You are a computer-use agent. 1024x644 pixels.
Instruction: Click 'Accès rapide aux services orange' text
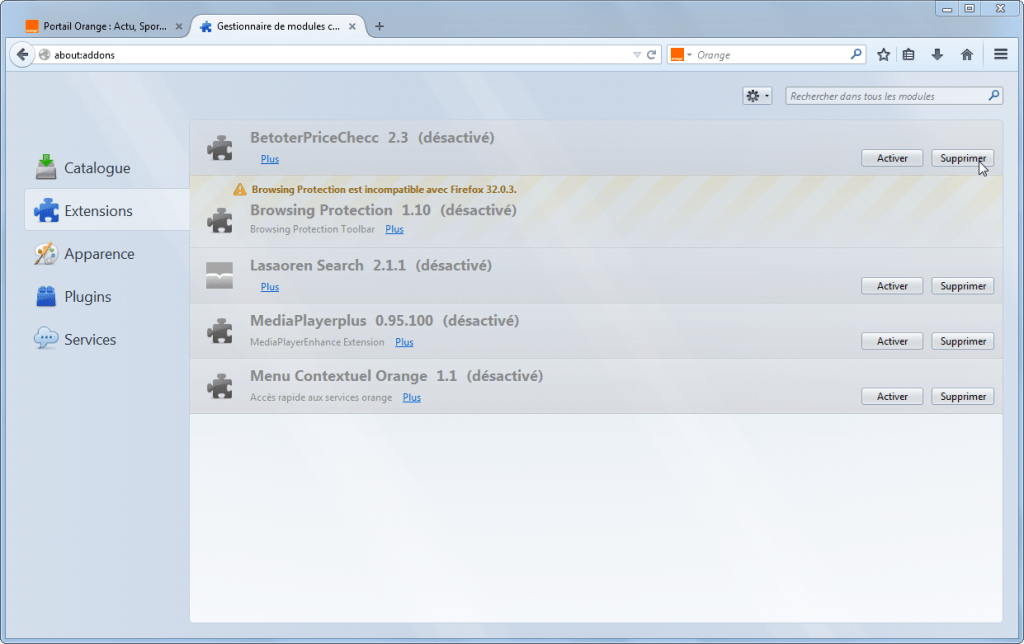(321, 398)
